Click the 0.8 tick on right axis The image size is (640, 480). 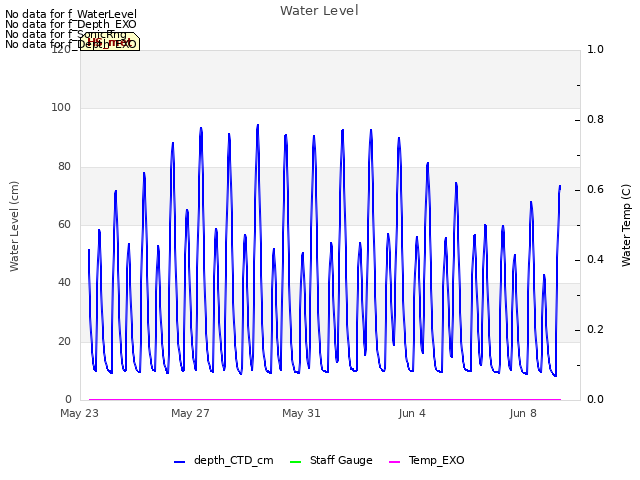pyautogui.click(x=595, y=120)
